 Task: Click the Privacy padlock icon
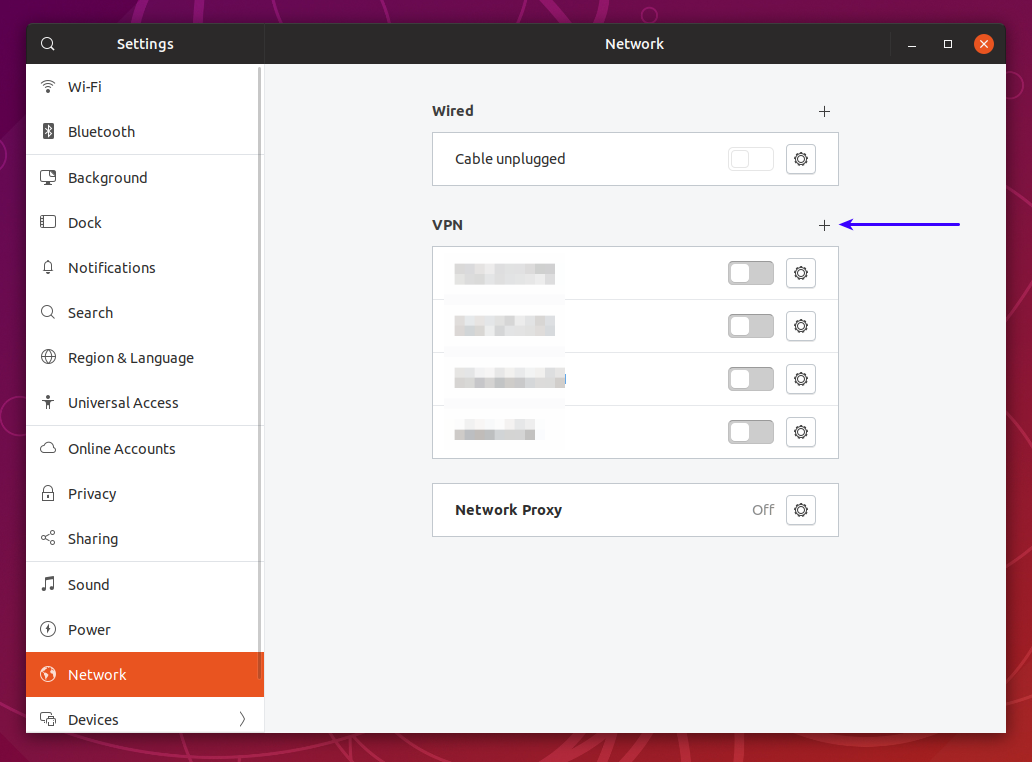(48, 494)
